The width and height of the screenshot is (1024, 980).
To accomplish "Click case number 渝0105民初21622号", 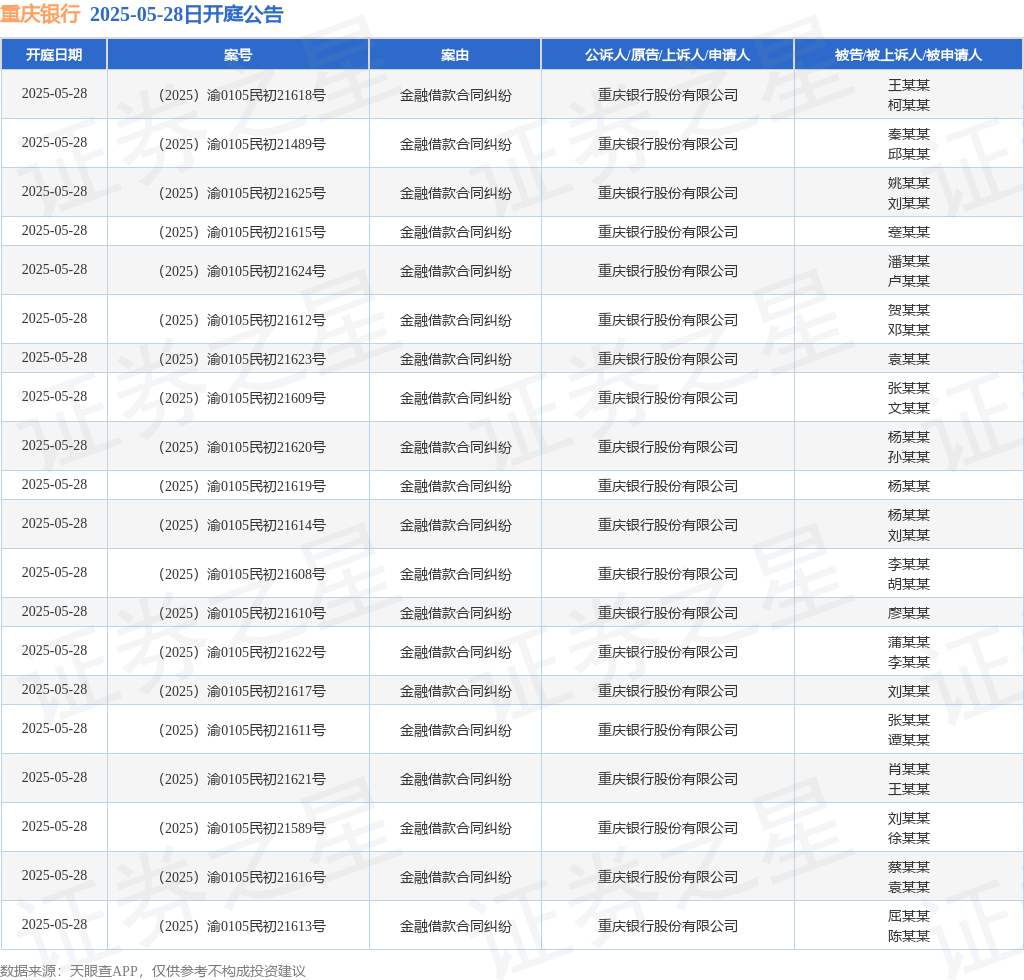I will click(x=242, y=652).
